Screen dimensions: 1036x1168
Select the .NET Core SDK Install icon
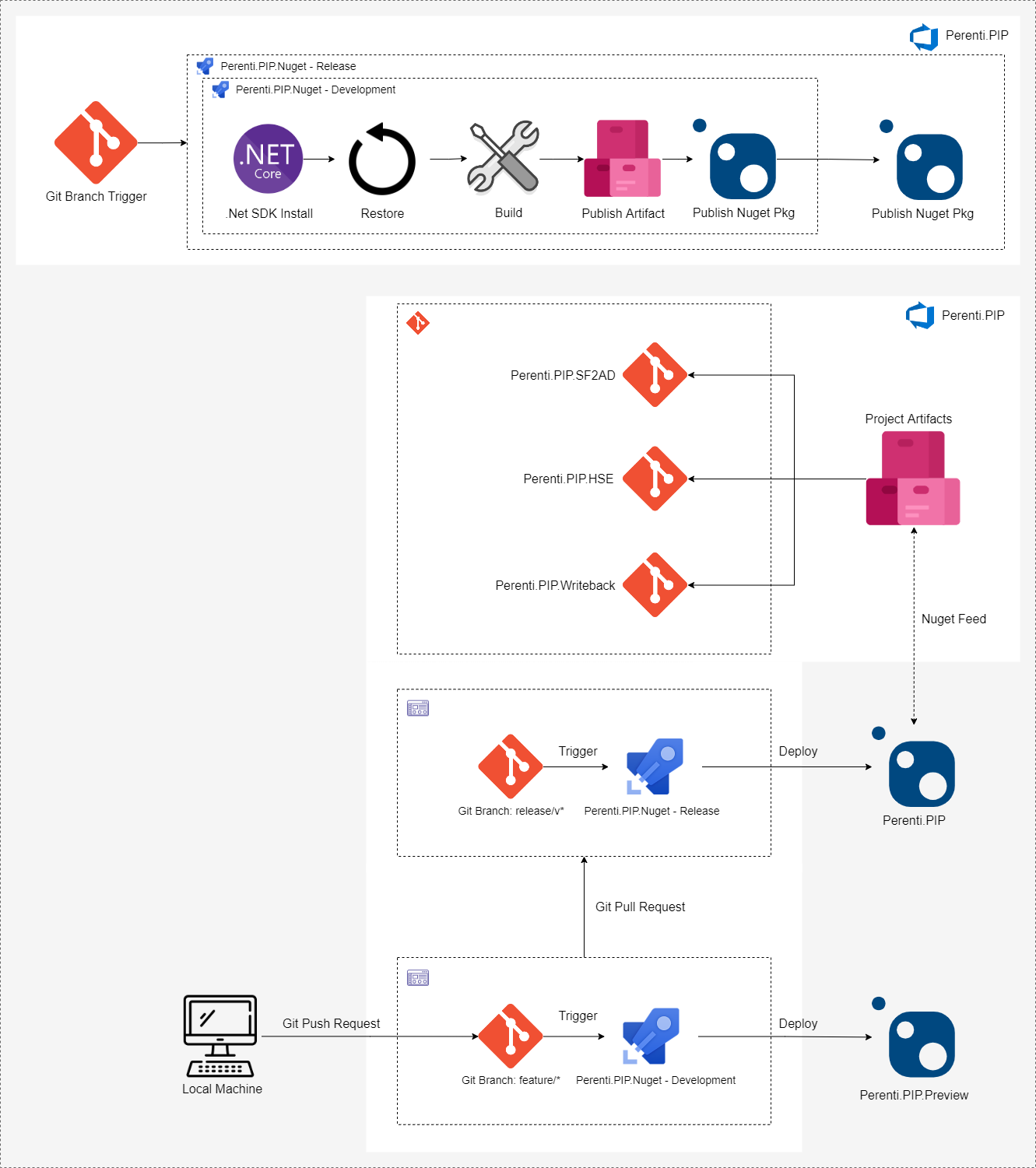click(x=268, y=159)
